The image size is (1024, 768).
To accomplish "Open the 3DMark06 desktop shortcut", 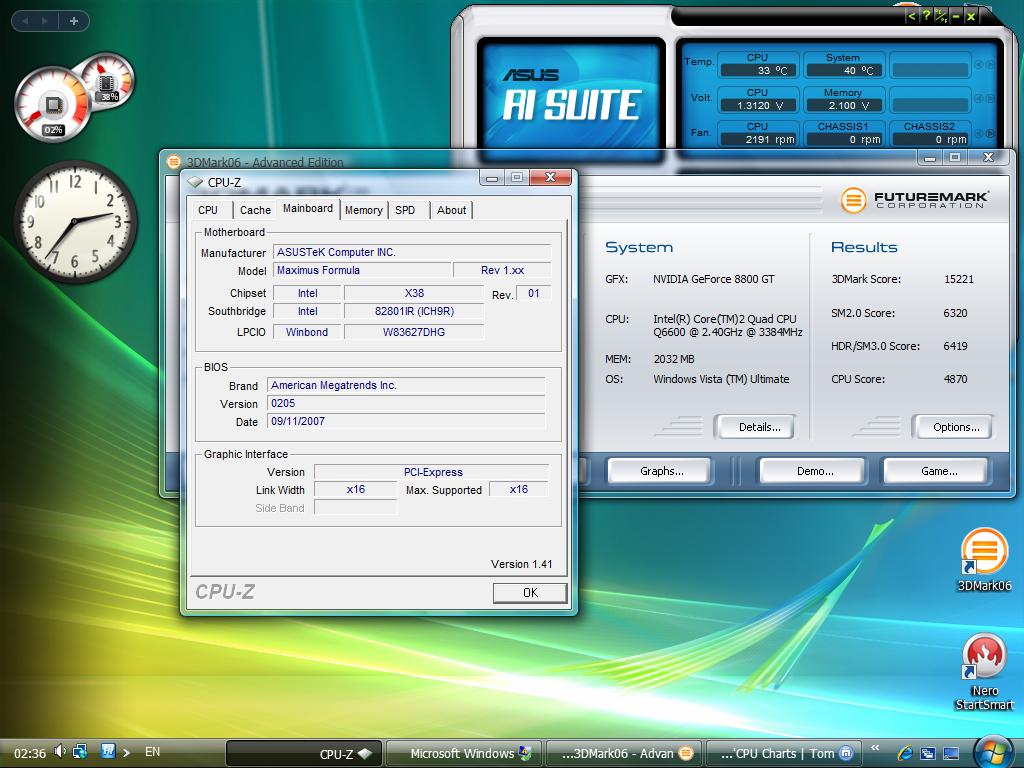I will click(x=984, y=560).
